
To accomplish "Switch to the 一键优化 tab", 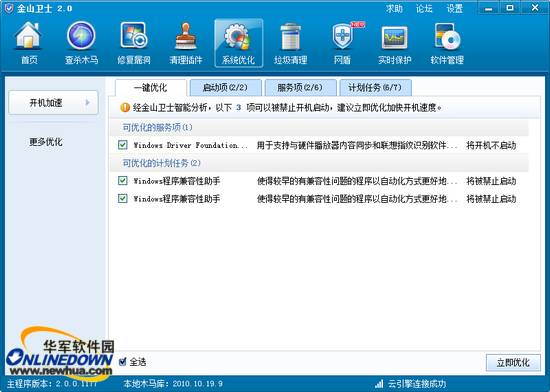I will click(151, 87).
